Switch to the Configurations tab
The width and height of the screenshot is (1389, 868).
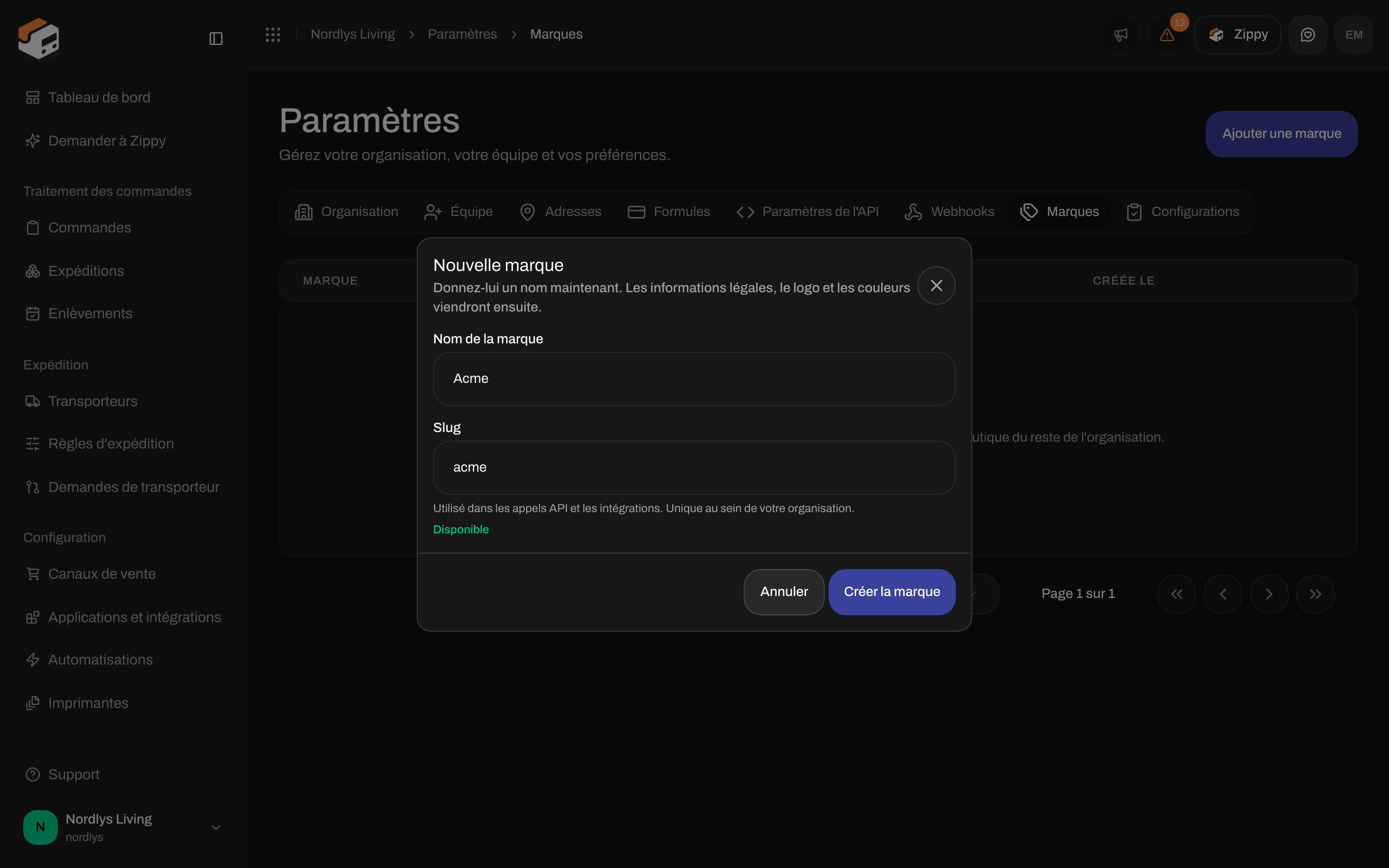pos(1183,212)
